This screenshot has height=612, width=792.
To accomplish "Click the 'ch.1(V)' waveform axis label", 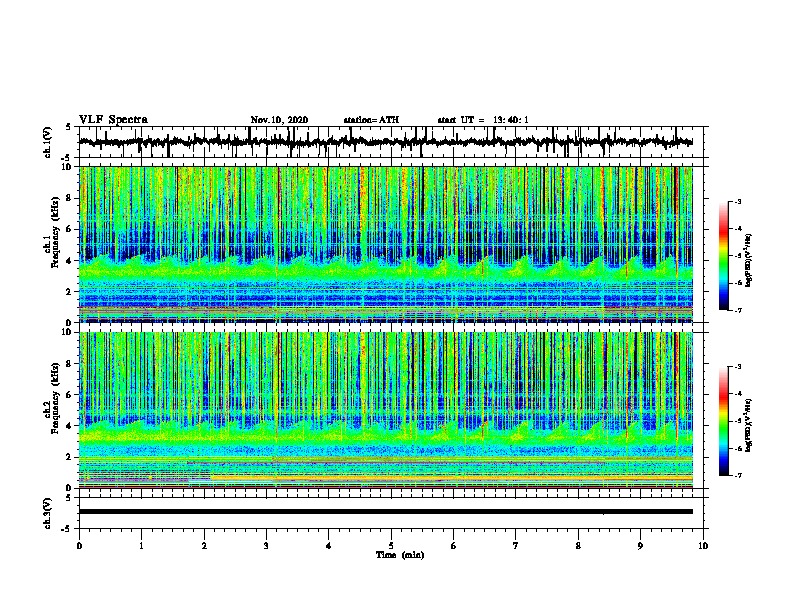I will [48, 142].
